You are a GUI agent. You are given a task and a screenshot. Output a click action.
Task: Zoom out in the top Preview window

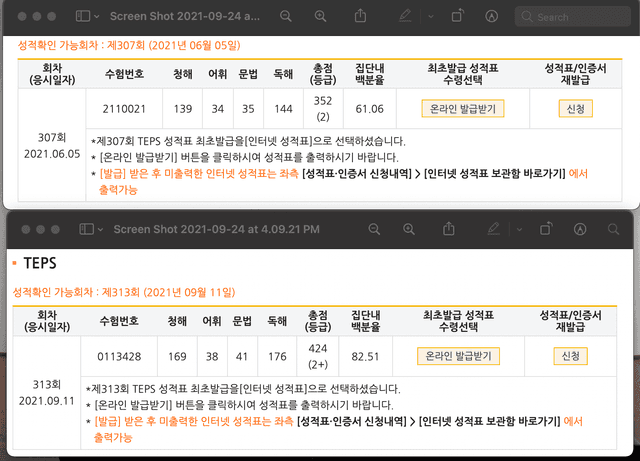[286, 16]
